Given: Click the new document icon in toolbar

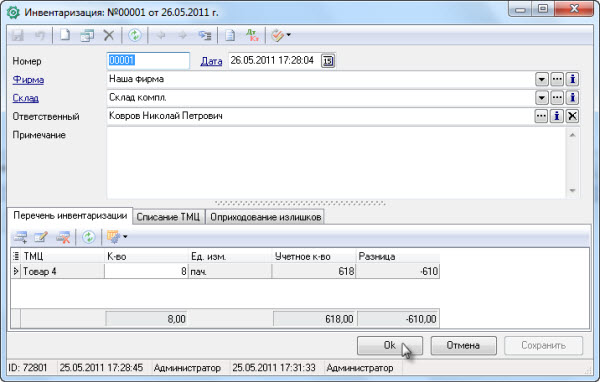Looking at the screenshot, I should point(65,35).
